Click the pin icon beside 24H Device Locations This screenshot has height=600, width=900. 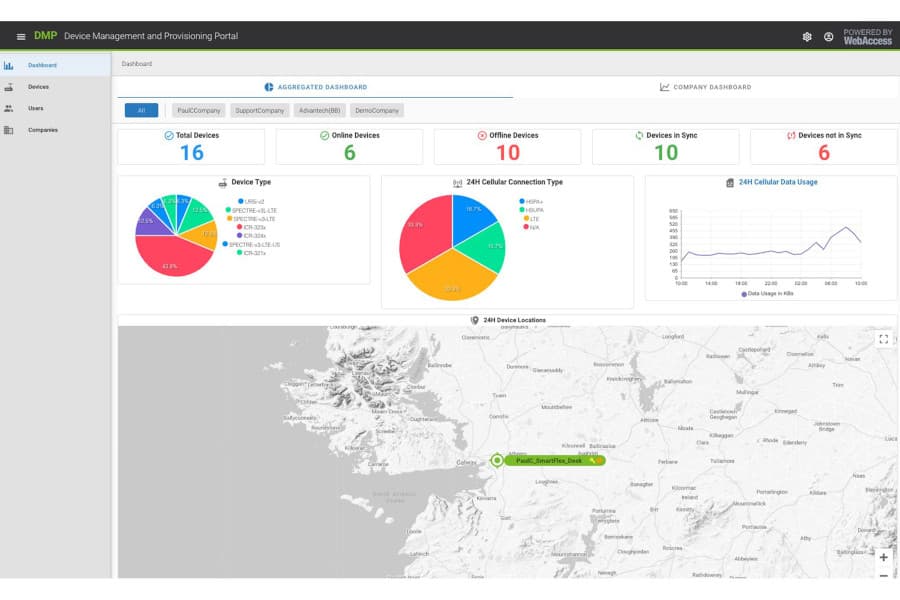pos(475,320)
